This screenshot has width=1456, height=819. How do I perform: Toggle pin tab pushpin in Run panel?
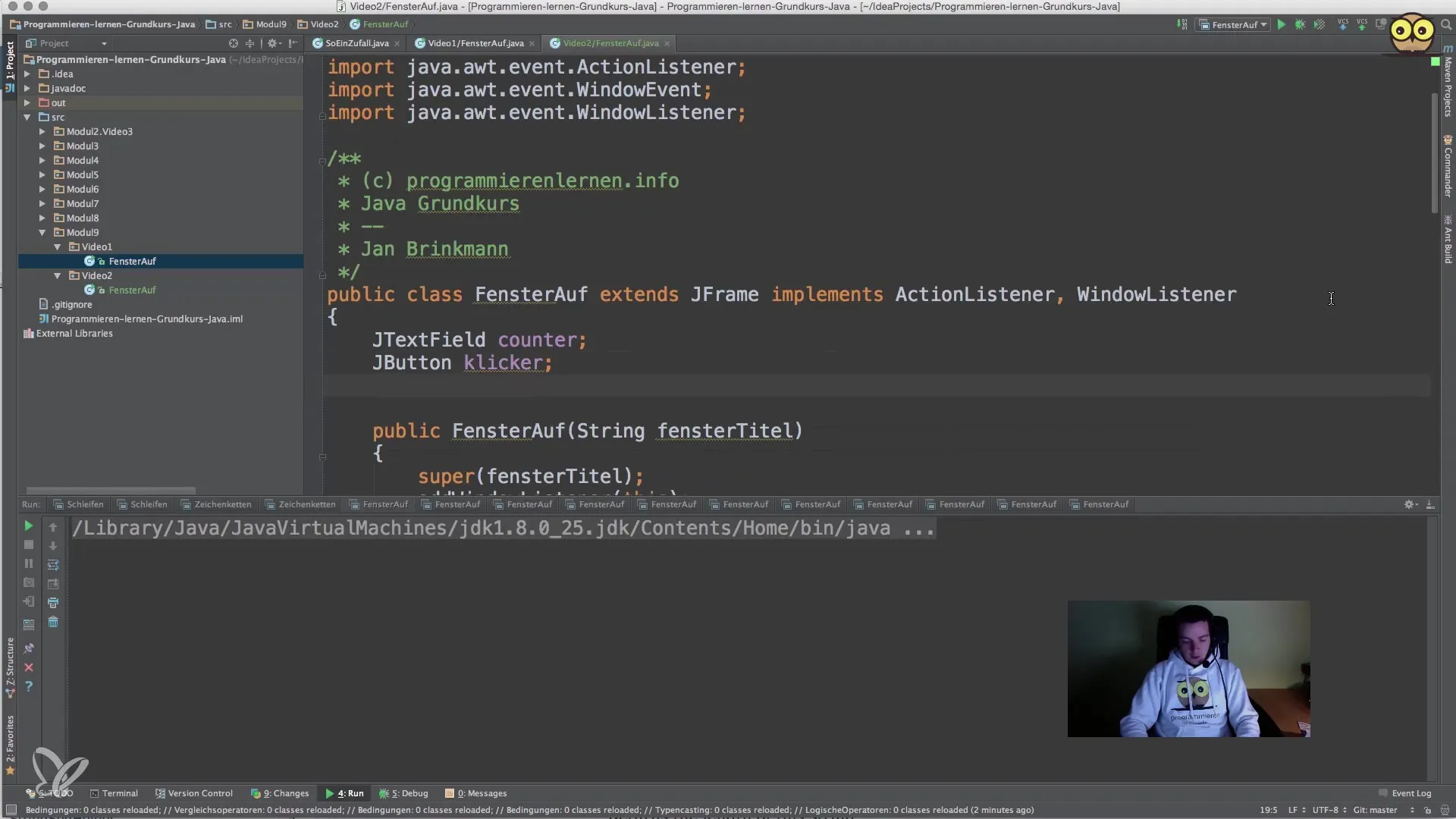click(x=28, y=648)
